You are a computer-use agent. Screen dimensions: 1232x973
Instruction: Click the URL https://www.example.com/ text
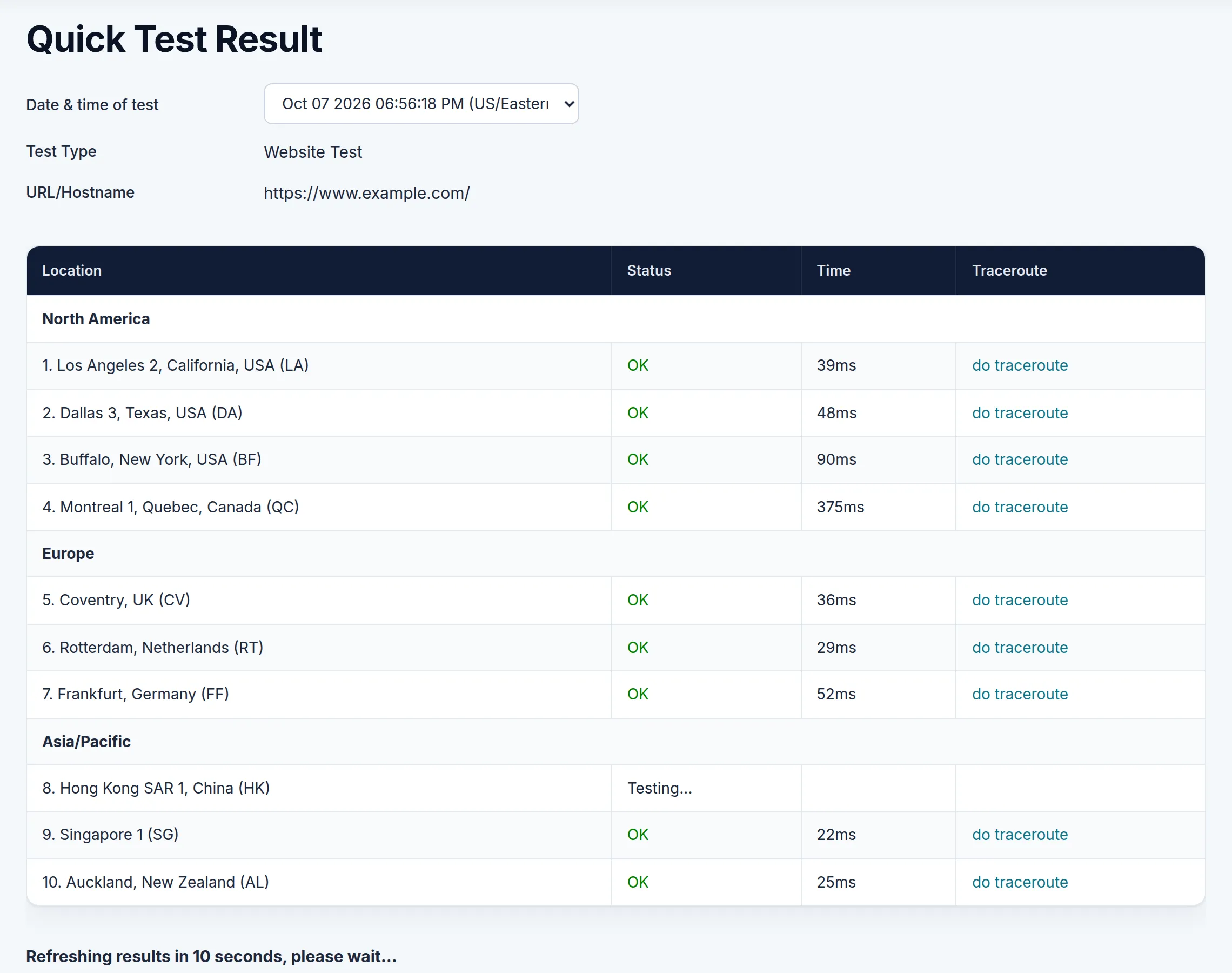[367, 193]
